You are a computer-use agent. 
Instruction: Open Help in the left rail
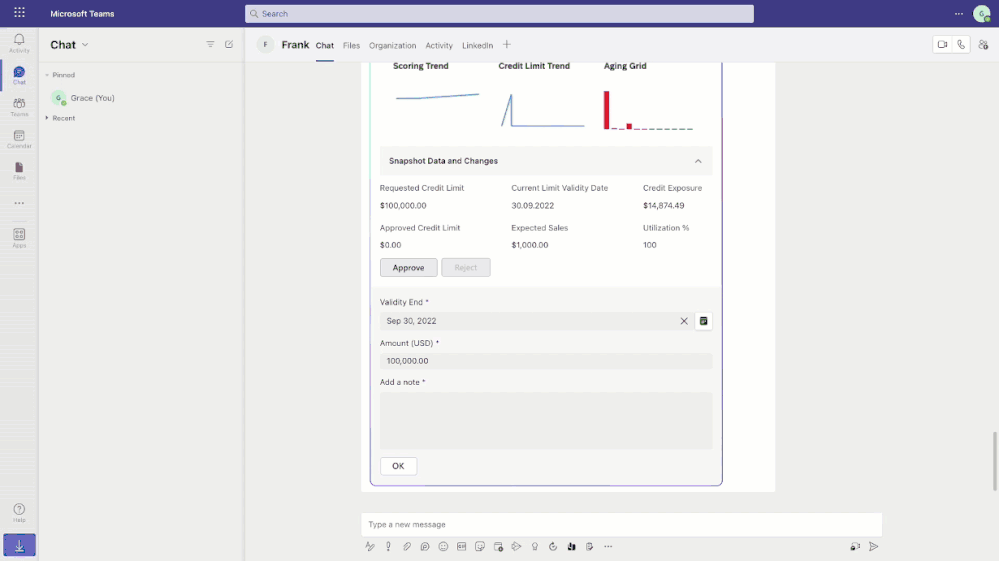point(19,513)
